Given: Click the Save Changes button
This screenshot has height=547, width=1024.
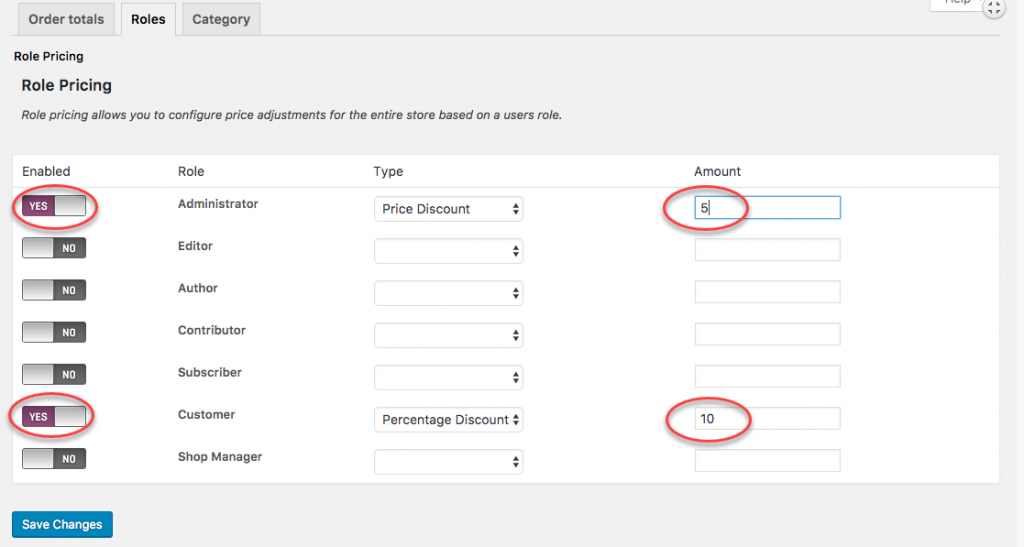Looking at the screenshot, I should tap(62, 524).
